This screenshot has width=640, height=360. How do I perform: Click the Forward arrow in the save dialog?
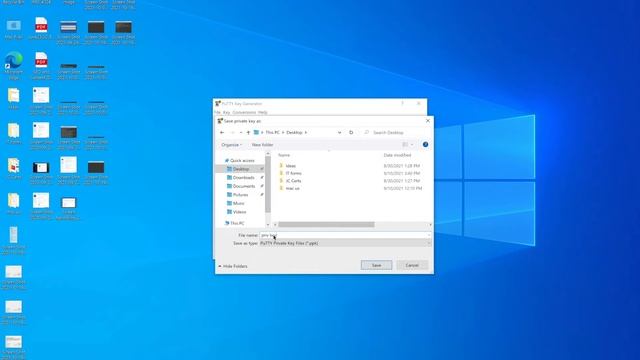tap(232, 133)
